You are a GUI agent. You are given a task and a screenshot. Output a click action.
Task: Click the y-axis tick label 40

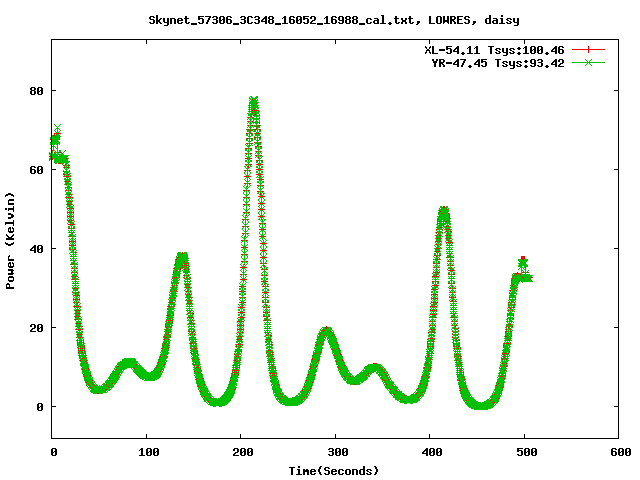click(x=36, y=249)
